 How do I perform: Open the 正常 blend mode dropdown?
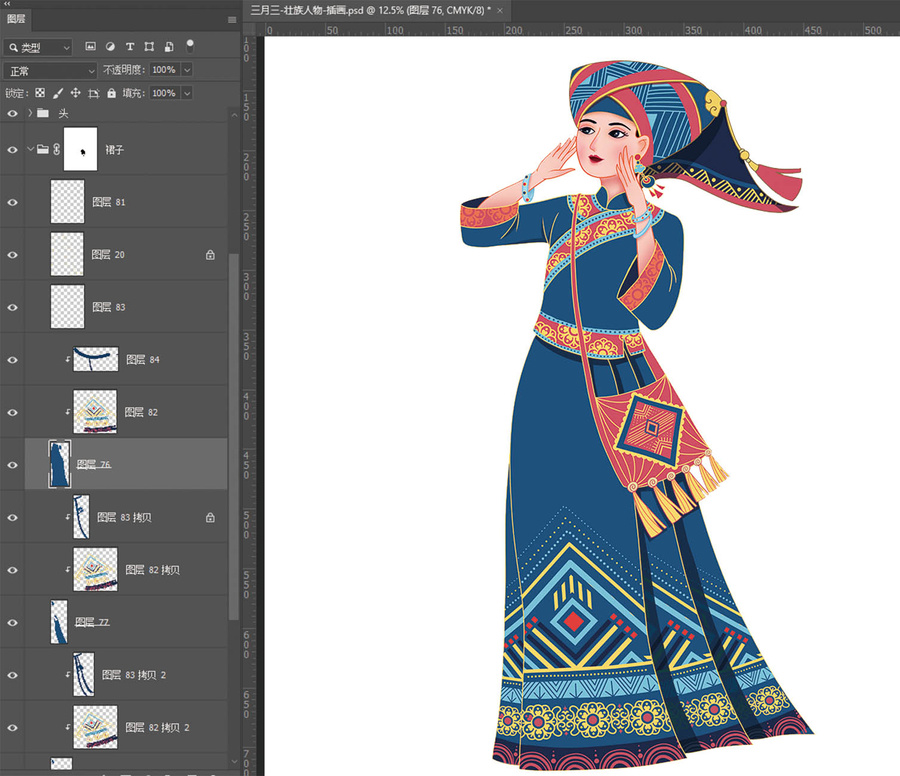pyautogui.click(x=50, y=71)
